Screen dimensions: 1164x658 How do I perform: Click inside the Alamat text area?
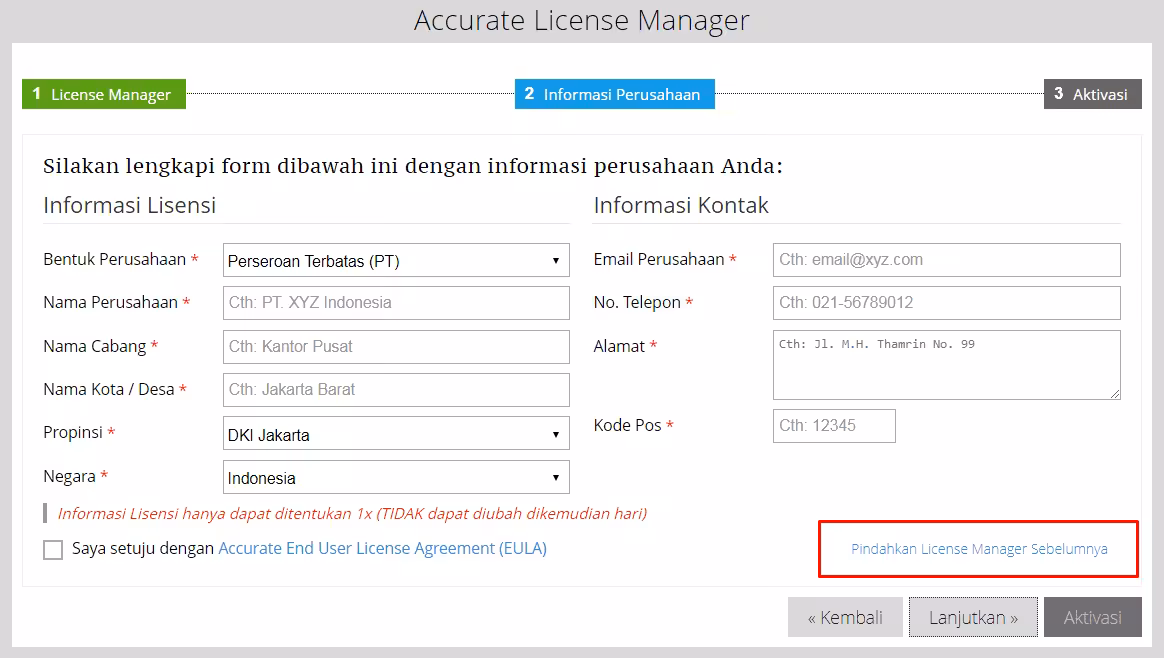click(946, 365)
